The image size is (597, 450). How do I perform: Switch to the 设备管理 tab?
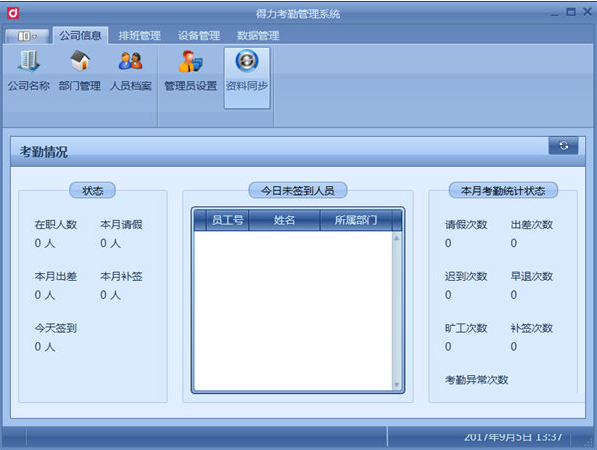[199, 36]
